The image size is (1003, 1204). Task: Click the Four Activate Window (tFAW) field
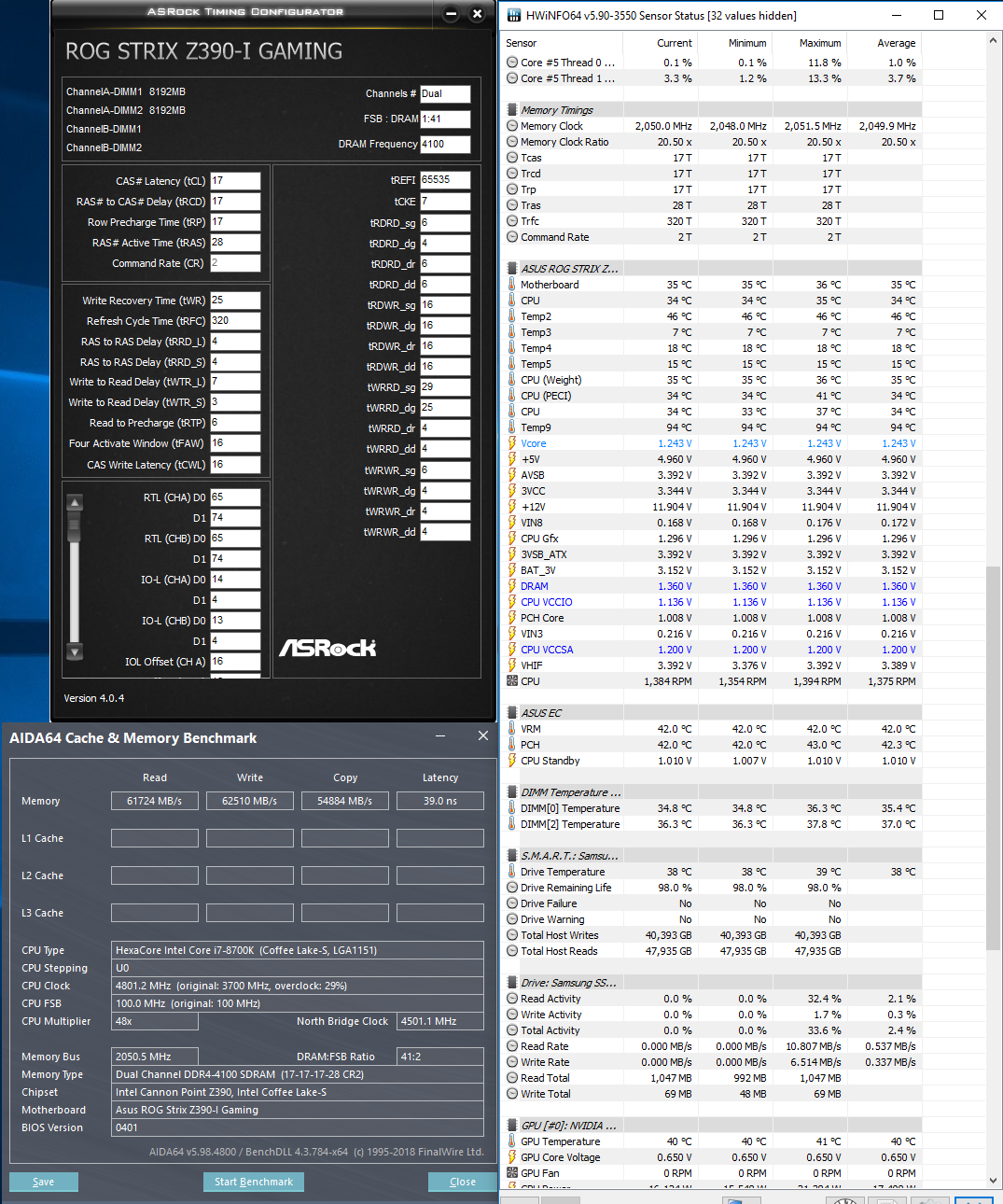(235, 443)
